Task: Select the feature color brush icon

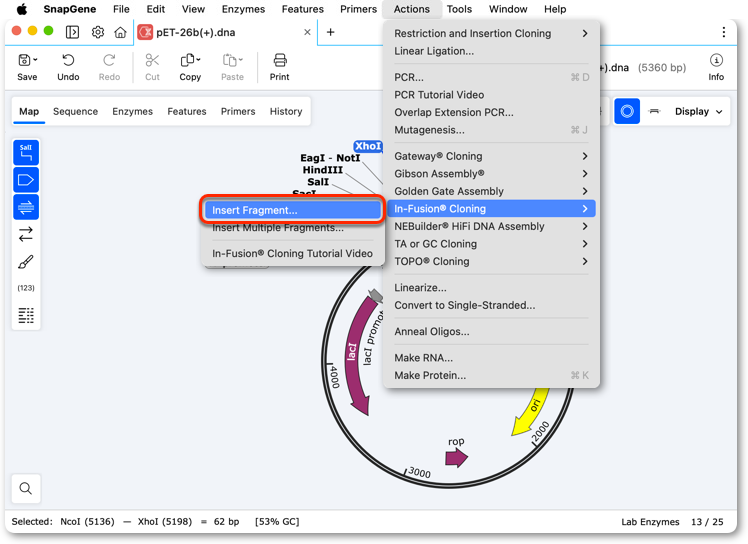Action: tap(26, 261)
